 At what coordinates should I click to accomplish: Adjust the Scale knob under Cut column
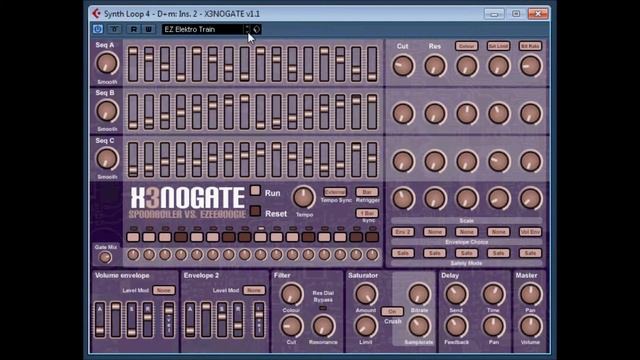[x=403, y=198]
